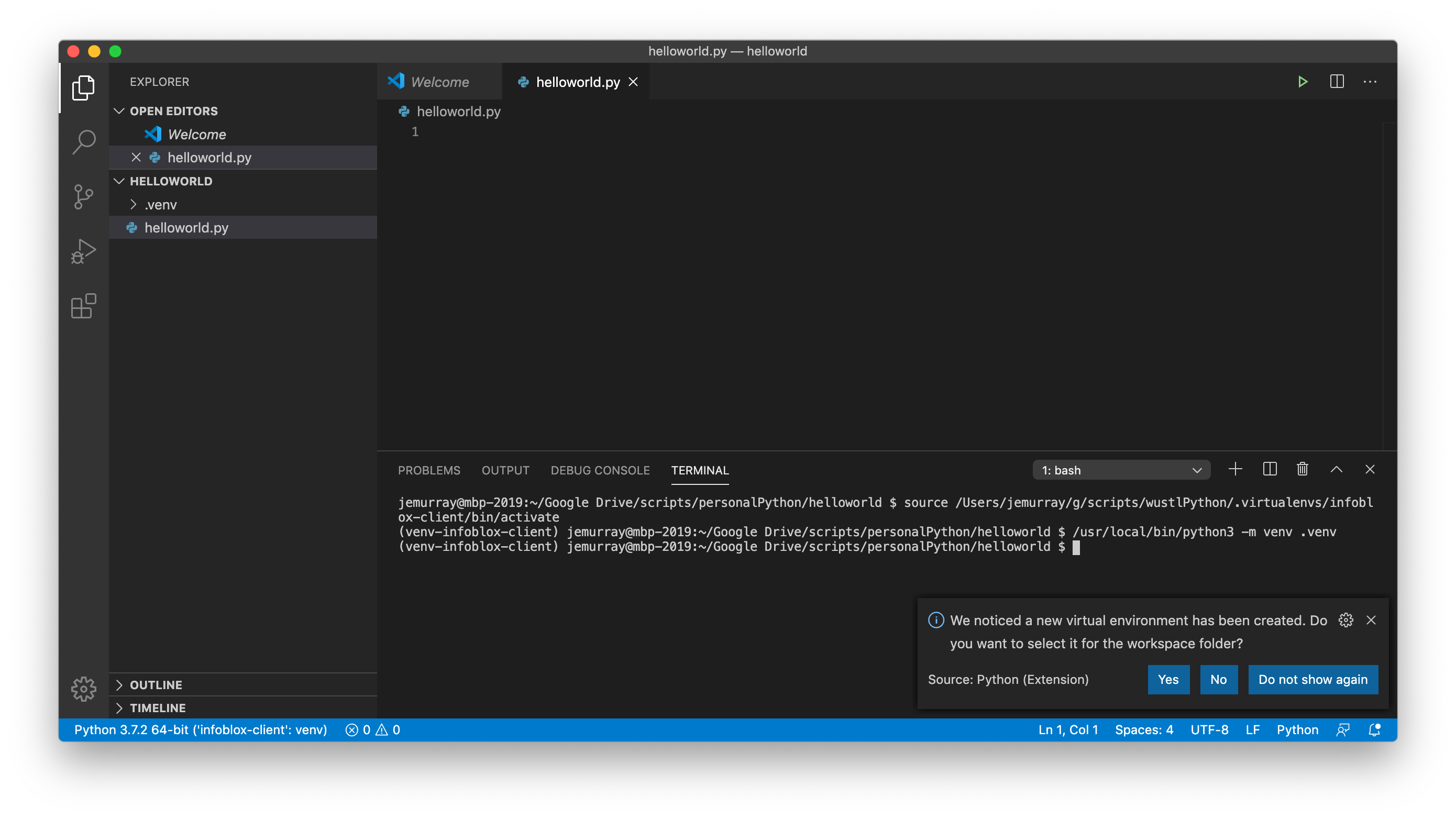The width and height of the screenshot is (1456, 819).
Task: Click the Explorer sidebar icon
Action: [x=85, y=88]
